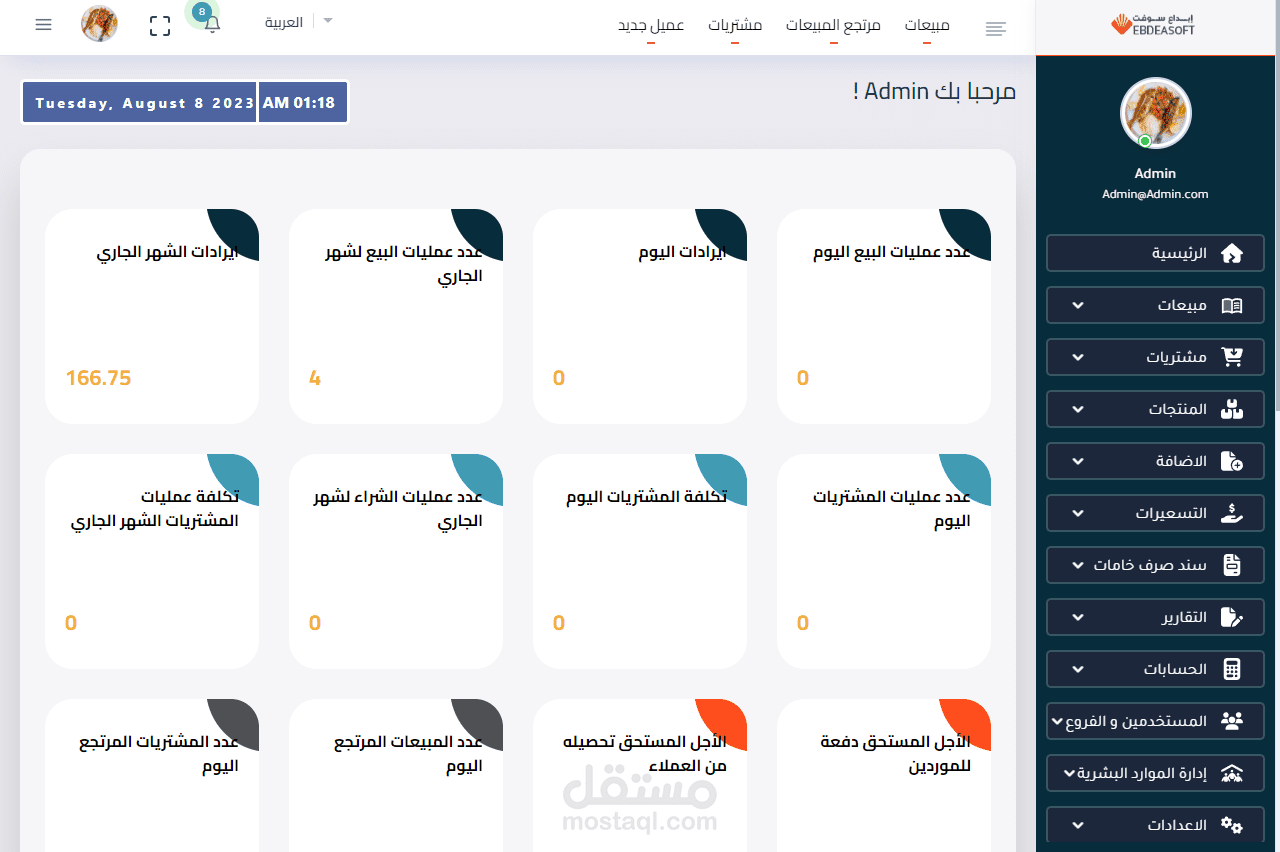Expand the مشتريات sidebar chevron
The width and height of the screenshot is (1280, 852).
point(1078,357)
